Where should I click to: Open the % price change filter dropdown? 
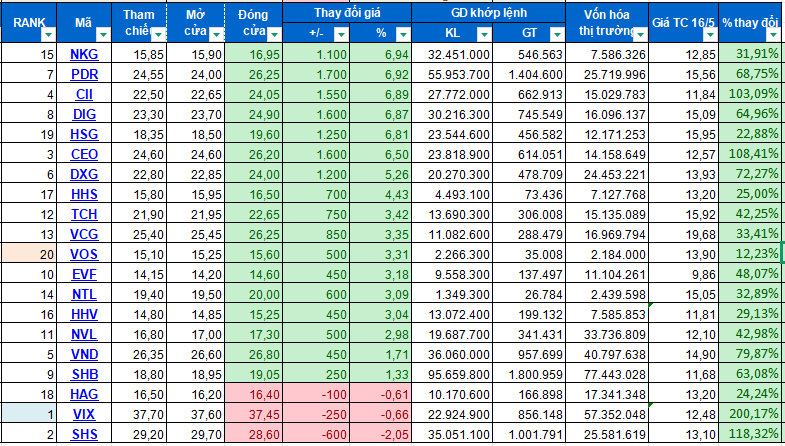403,34
